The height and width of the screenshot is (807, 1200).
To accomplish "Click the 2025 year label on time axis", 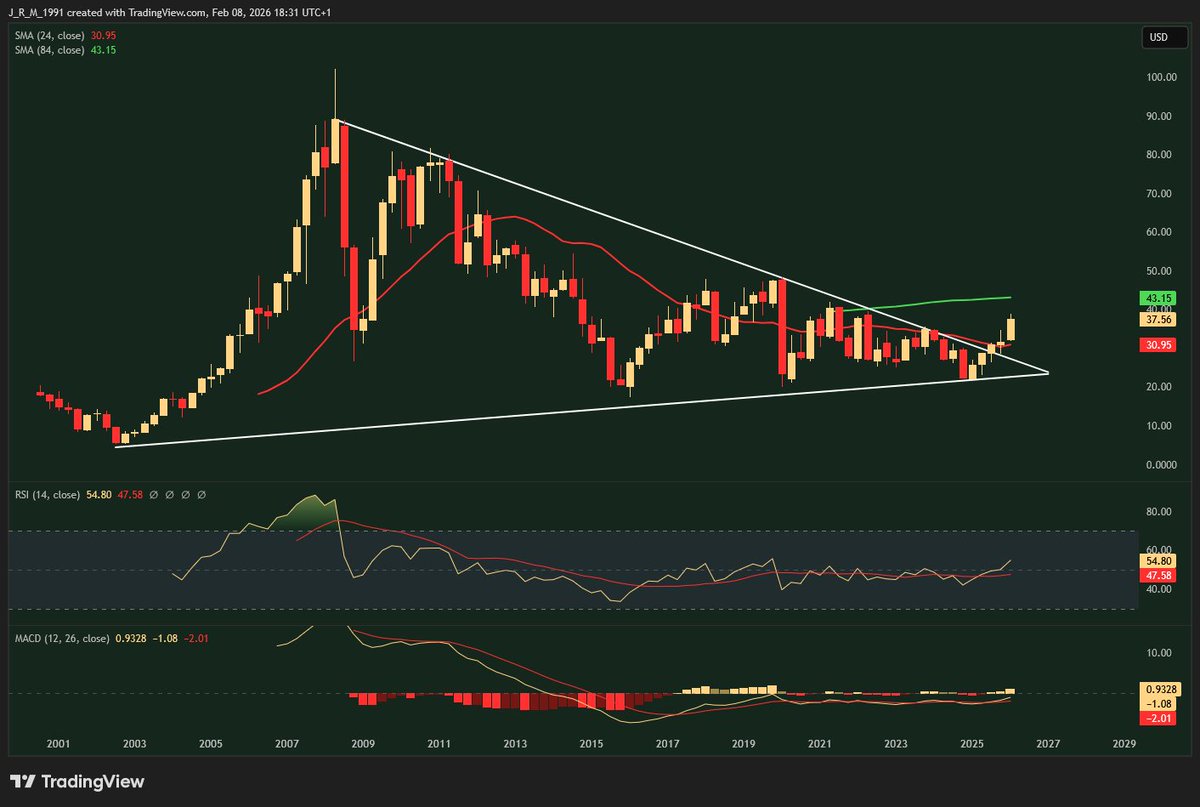I will (x=972, y=745).
